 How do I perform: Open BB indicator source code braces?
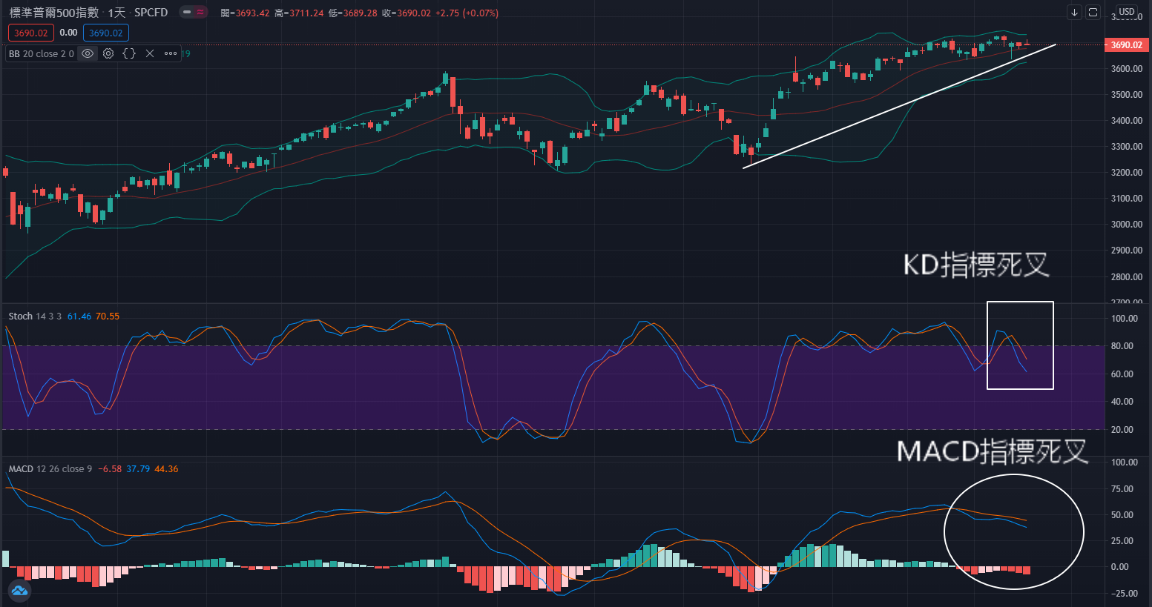[x=129, y=53]
